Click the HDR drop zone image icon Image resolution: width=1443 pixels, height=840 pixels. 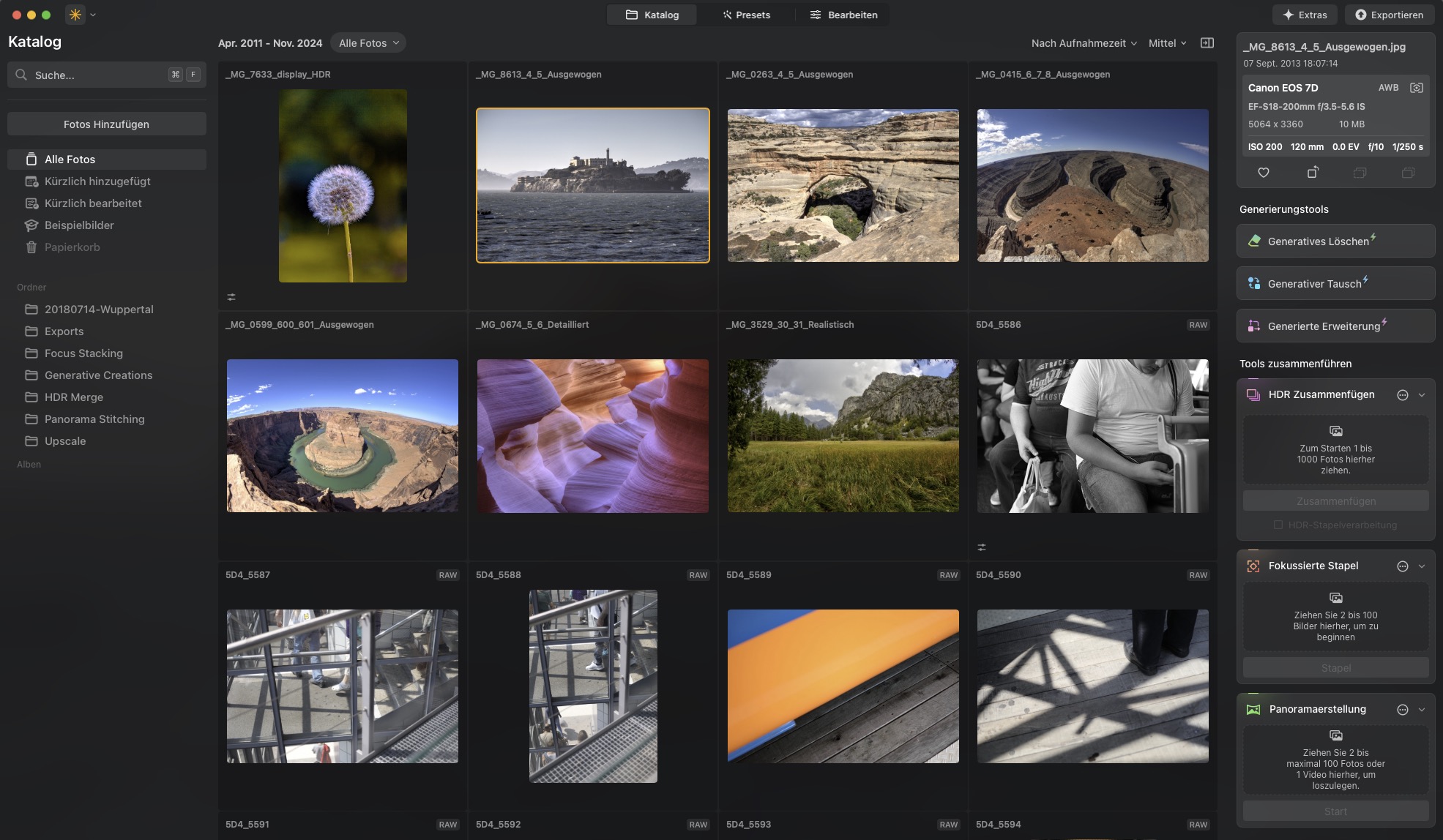tap(1336, 431)
